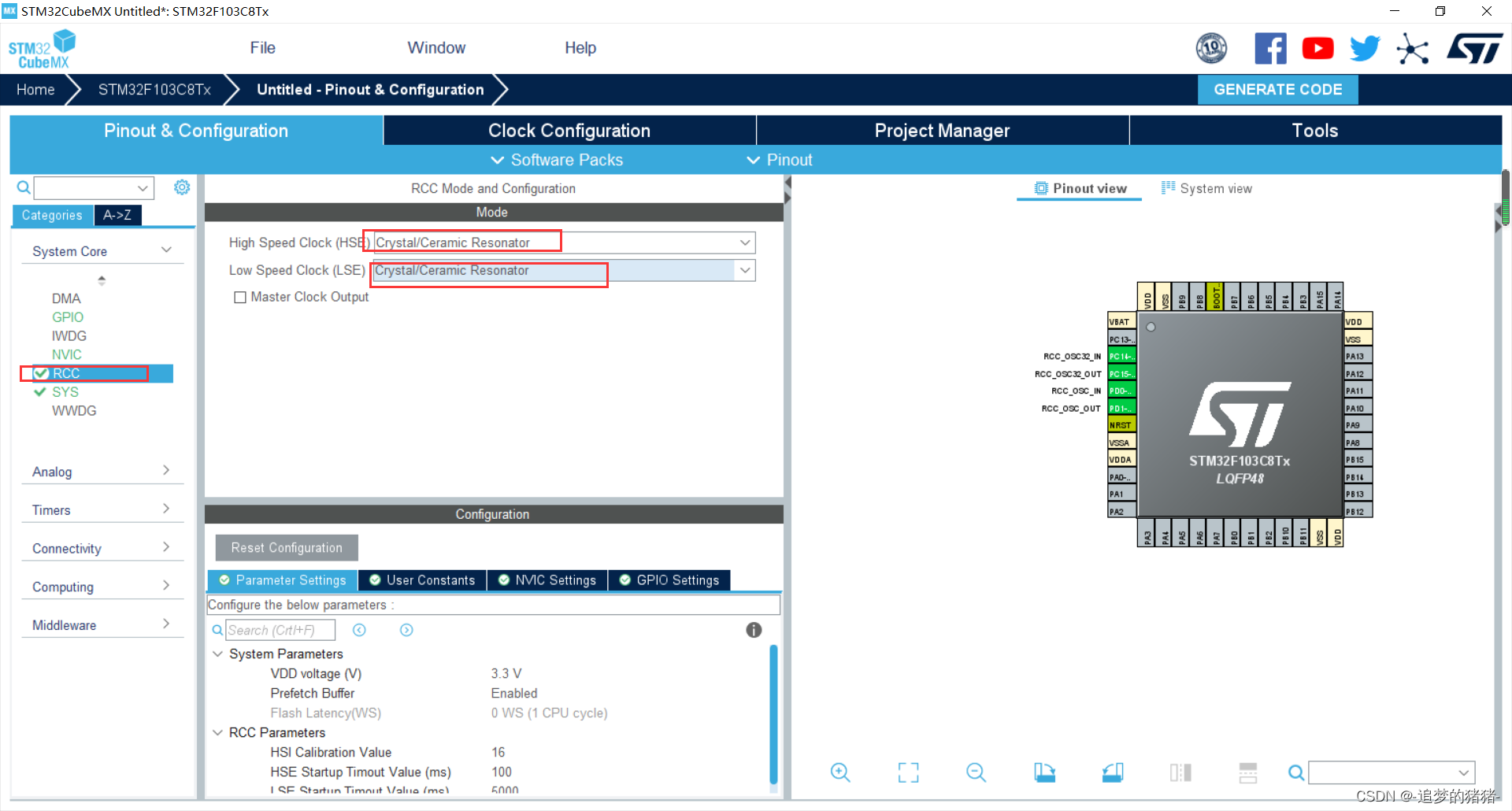The height and width of the screenshot is (811, 1512).
Task: Go to previous parameter search result
Action: (359, 630)
